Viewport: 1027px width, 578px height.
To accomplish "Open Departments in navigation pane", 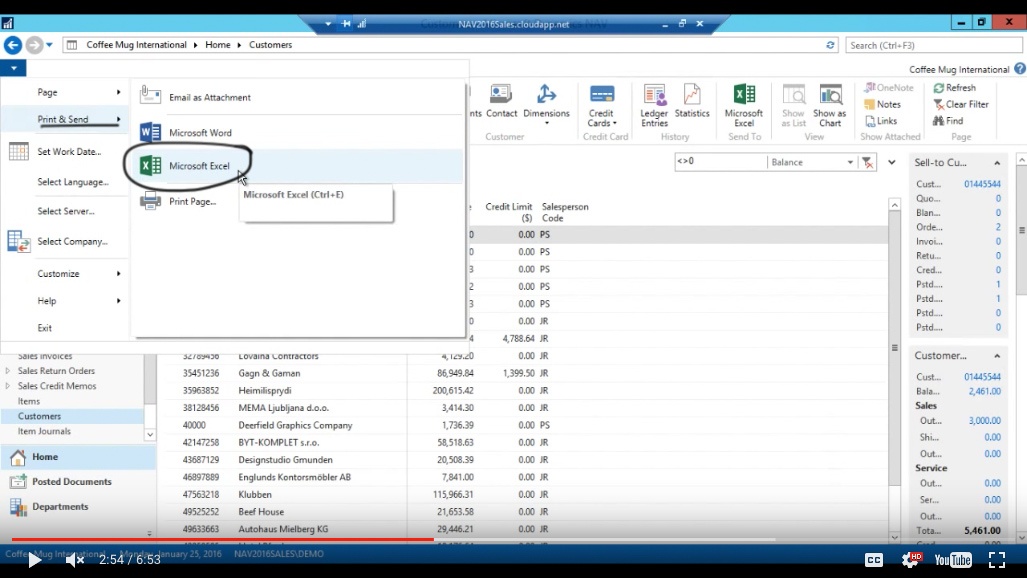I will [x=78, y=507].
